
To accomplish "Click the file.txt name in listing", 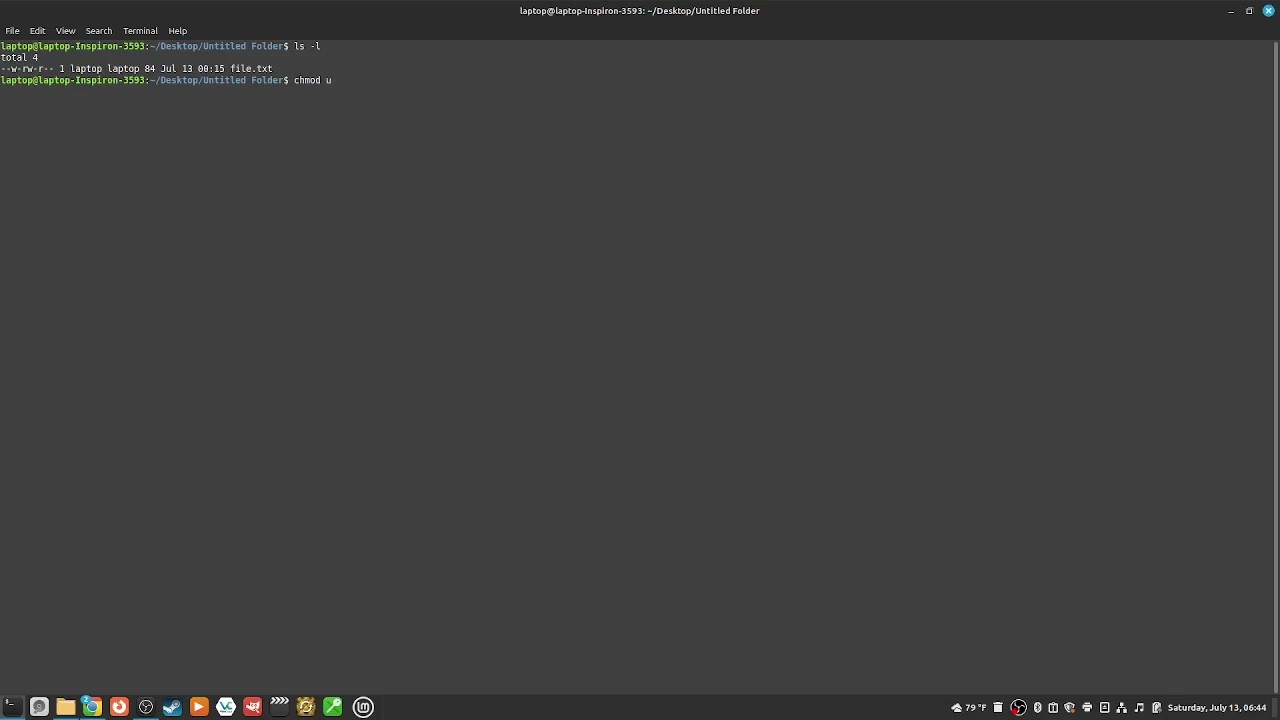I will (251, 69).
